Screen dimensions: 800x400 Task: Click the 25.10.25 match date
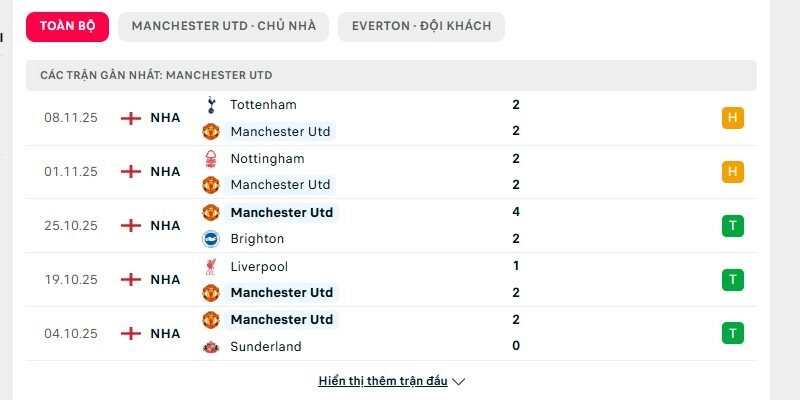pos(71,226)
